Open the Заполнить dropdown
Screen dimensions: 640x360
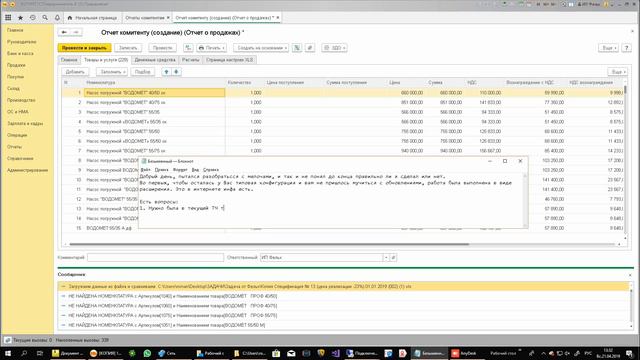[112, 72]
